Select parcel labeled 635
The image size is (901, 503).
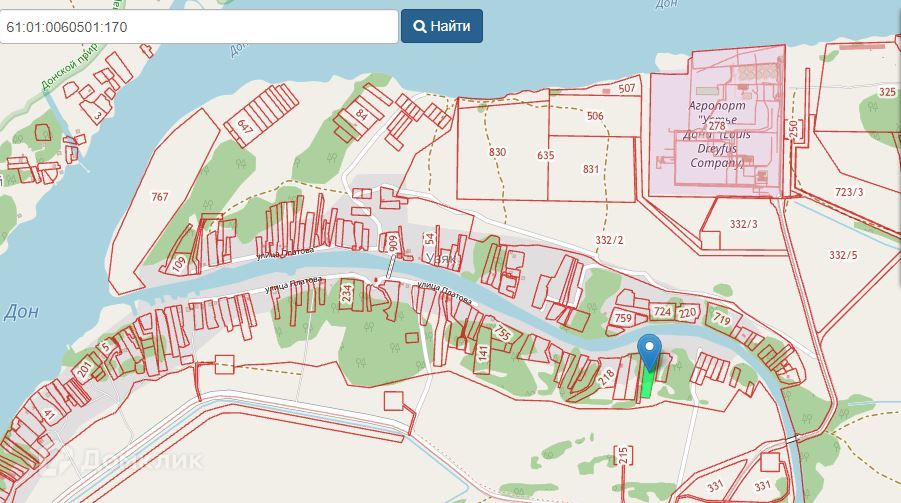[546, 155]
